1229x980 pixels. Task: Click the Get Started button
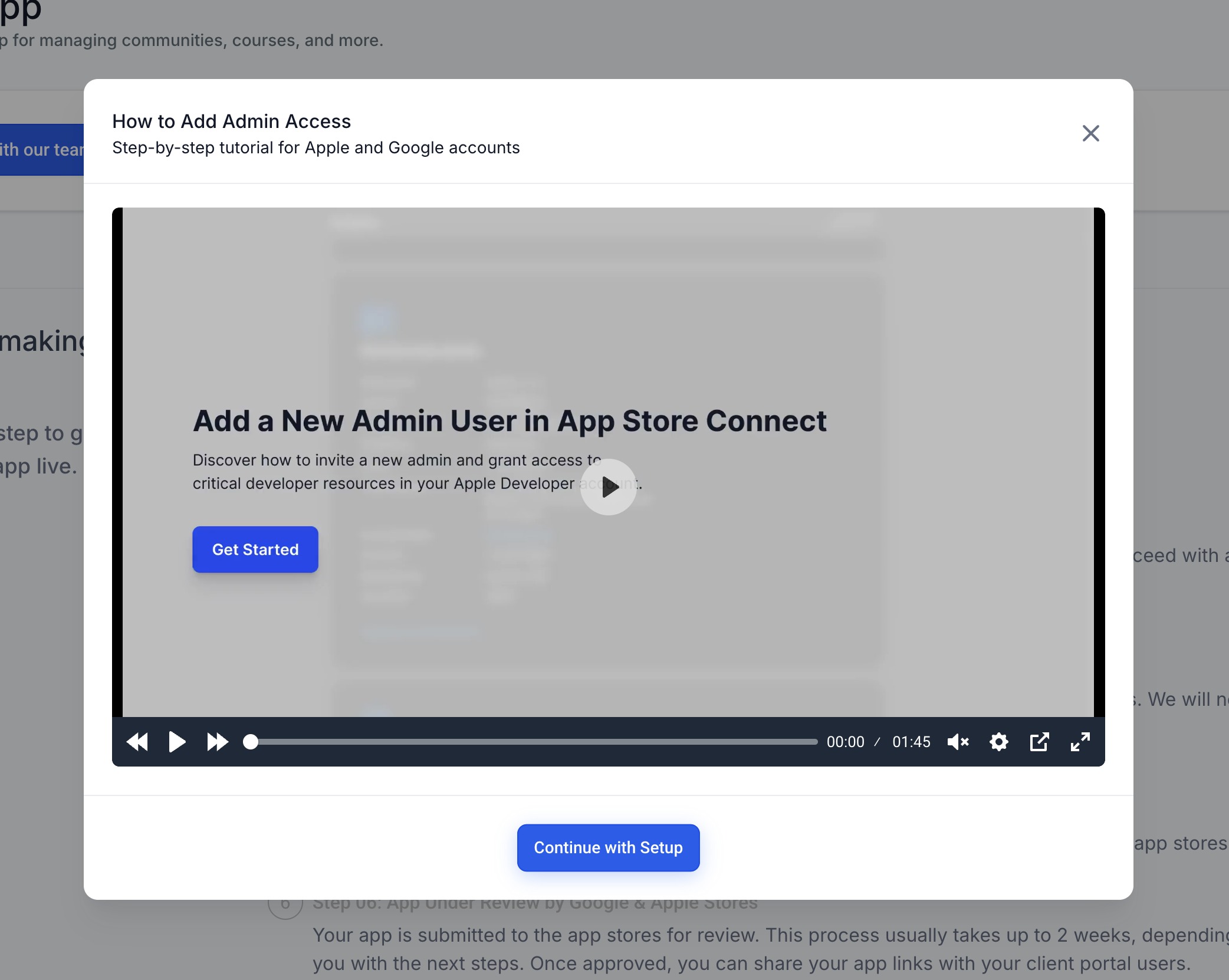[255, 550]
